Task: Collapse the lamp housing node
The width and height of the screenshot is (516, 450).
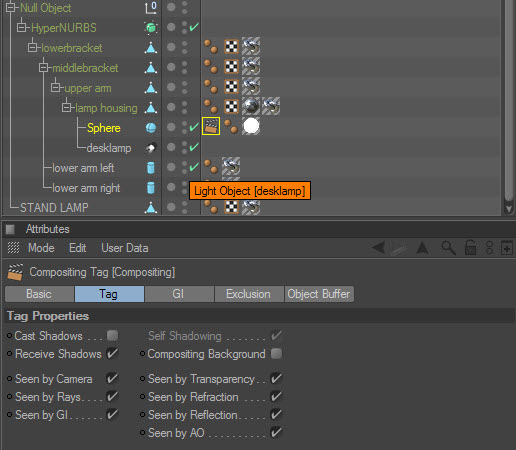Action: 66,108
